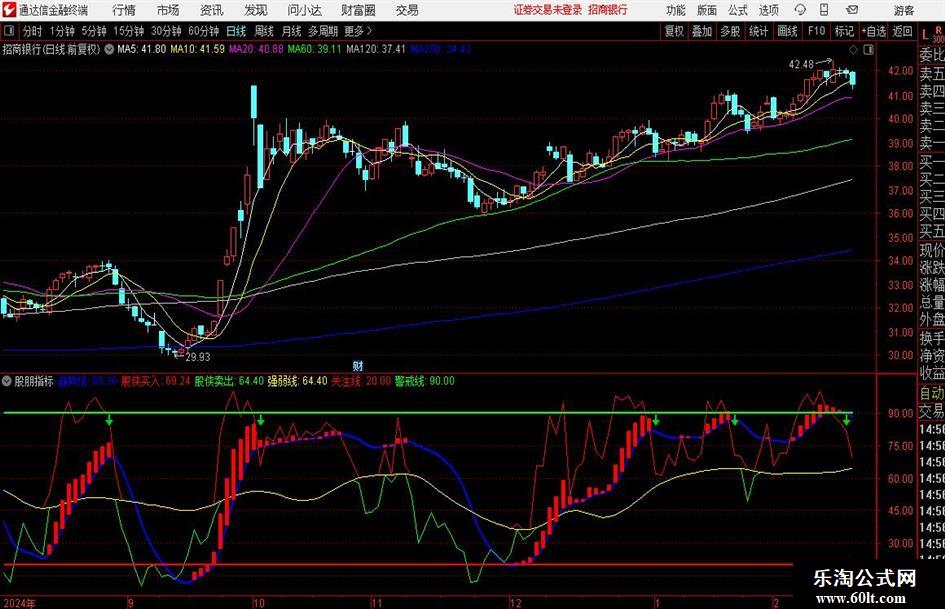The image size is (945, 609).
Task: Select the 60分钟 period tab
Action: click(204, 31)
